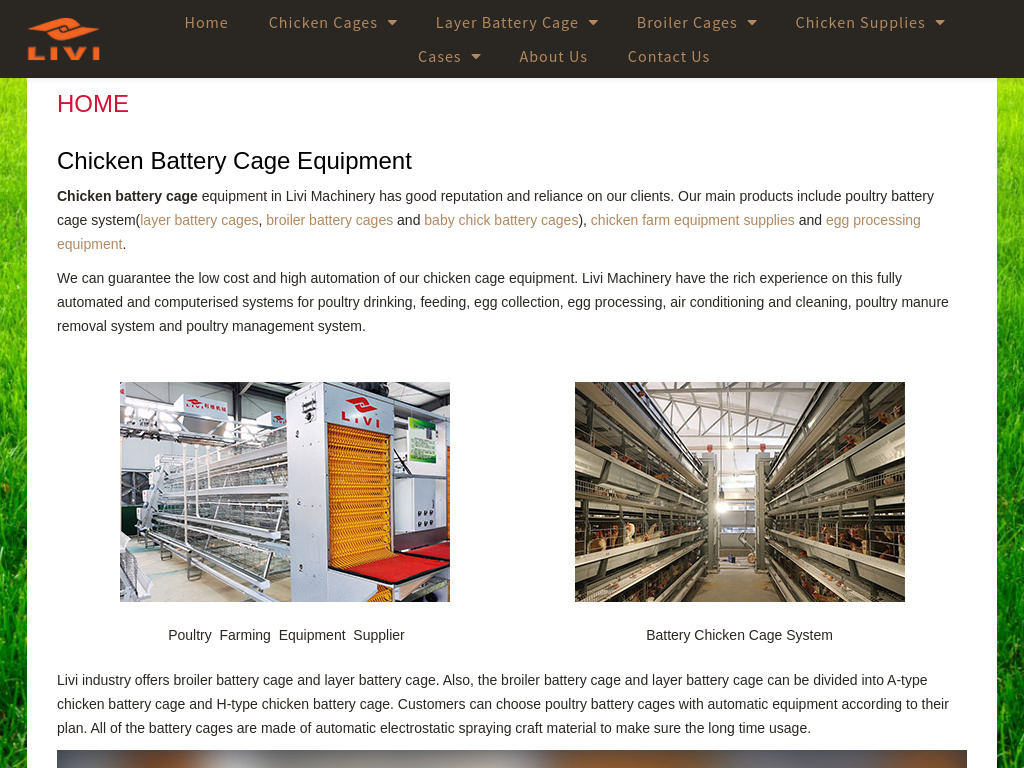Viewport: 1024px width, 768px height.
Task: Go to the About Us page
Action: click(x=553, y=57)
